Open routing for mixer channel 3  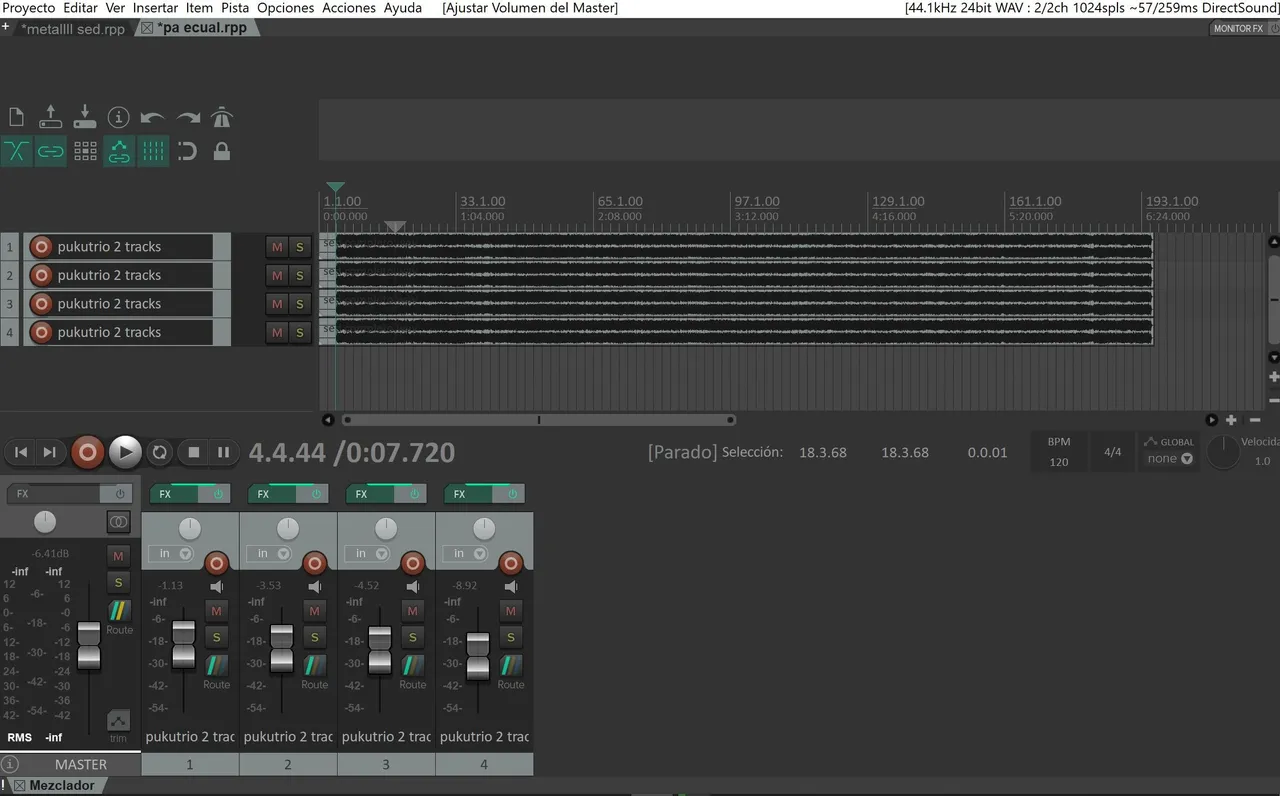pyautogui.click(x=412, y=665)
